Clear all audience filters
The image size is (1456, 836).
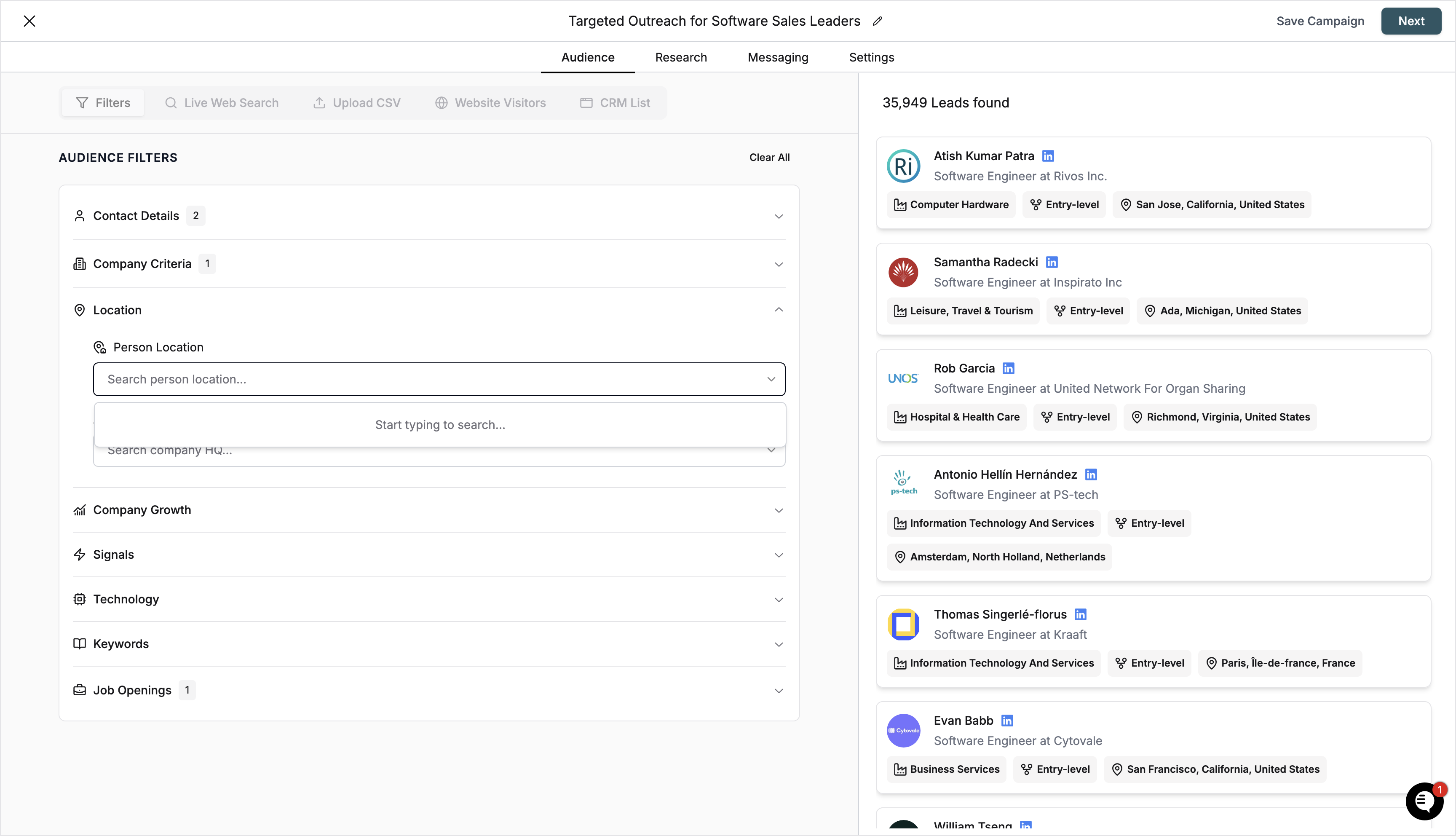coord(770,157)
